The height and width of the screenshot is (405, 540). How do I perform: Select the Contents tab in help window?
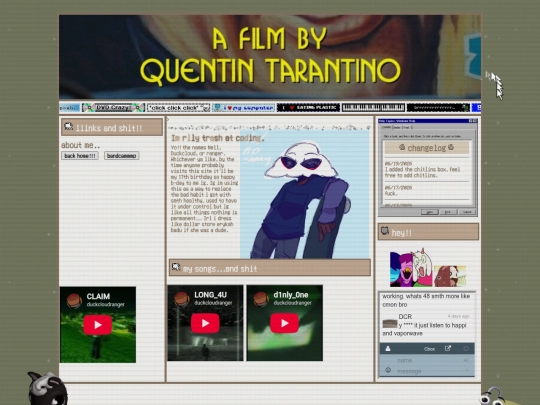(x=386, y=127)
